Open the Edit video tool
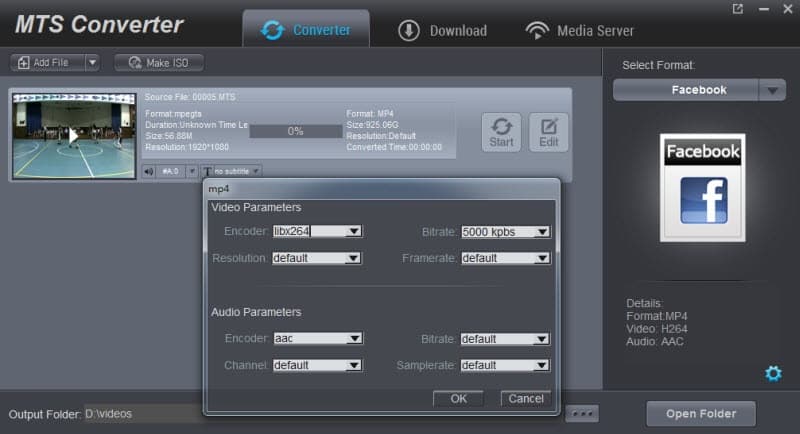800x434 pixels. [548, 132]
